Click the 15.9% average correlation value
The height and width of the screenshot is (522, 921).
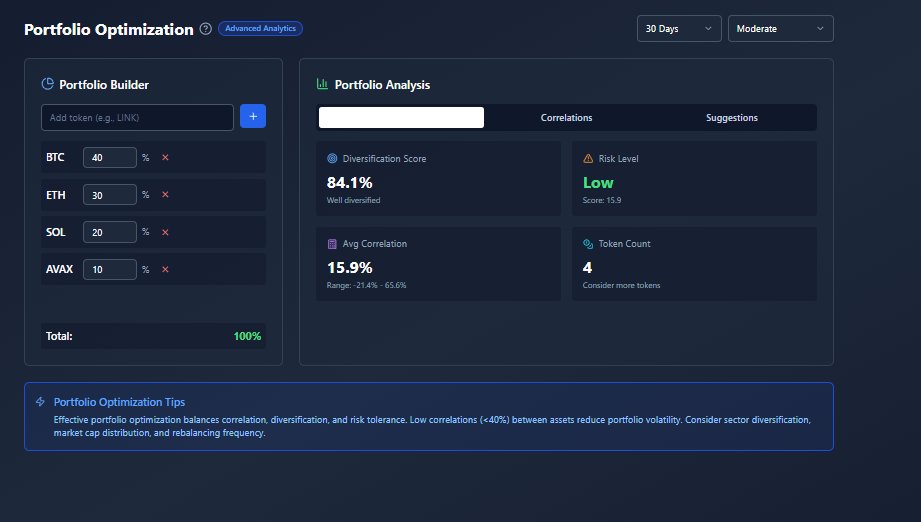[x=349, y=268]
